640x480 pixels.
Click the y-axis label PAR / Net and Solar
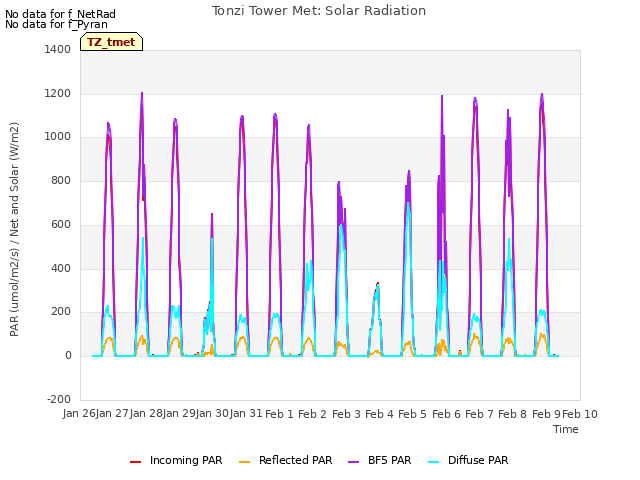point(14,229)
